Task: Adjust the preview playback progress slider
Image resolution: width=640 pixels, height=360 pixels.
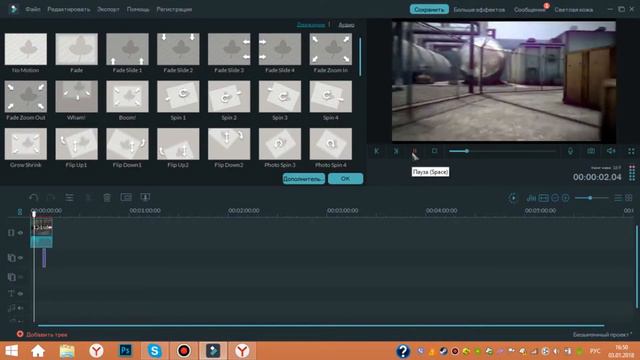Action: 502,151
